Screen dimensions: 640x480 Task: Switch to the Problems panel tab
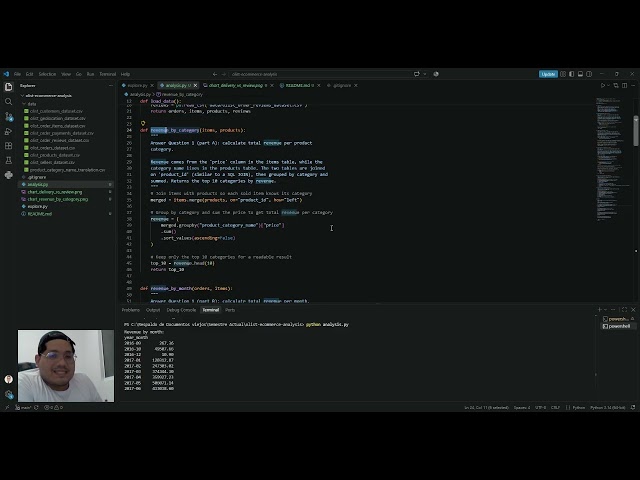(x=131, y=310)
